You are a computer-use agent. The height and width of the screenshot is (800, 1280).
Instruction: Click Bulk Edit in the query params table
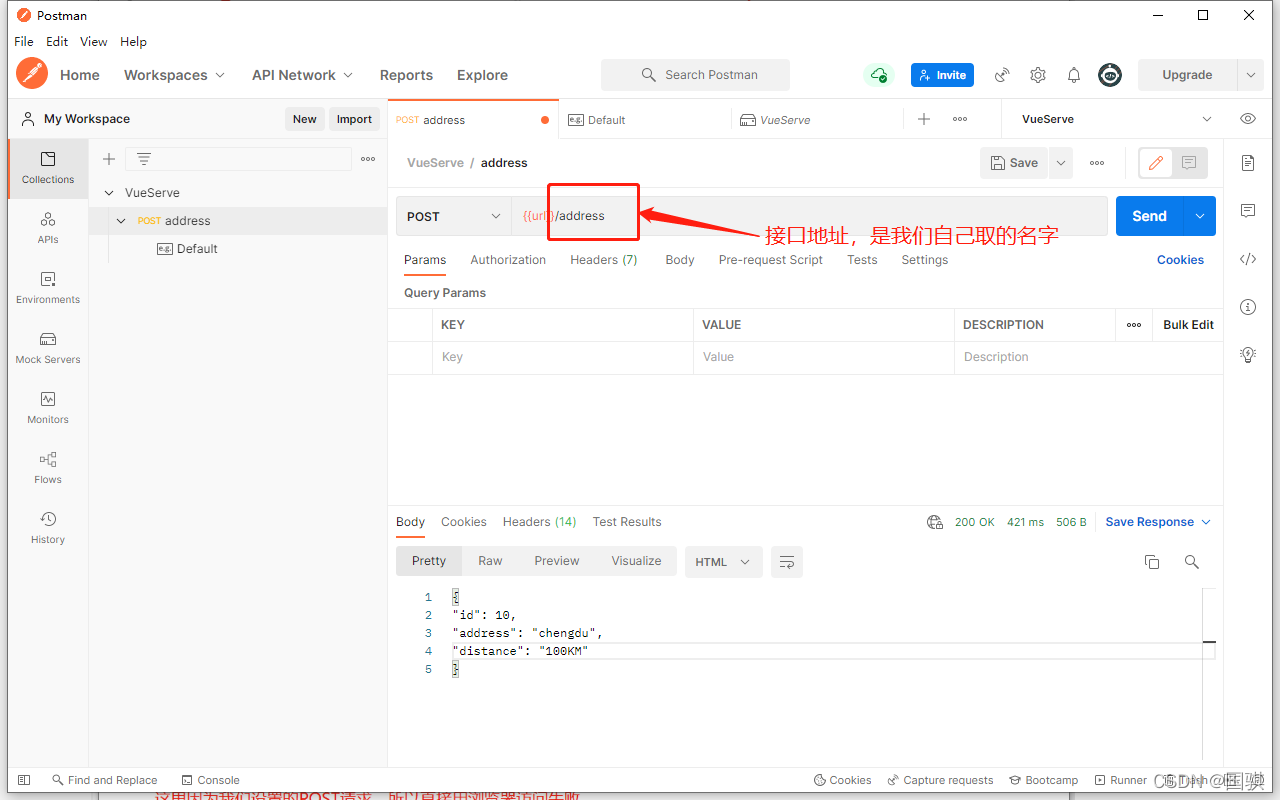click(x=1188, y=325)
